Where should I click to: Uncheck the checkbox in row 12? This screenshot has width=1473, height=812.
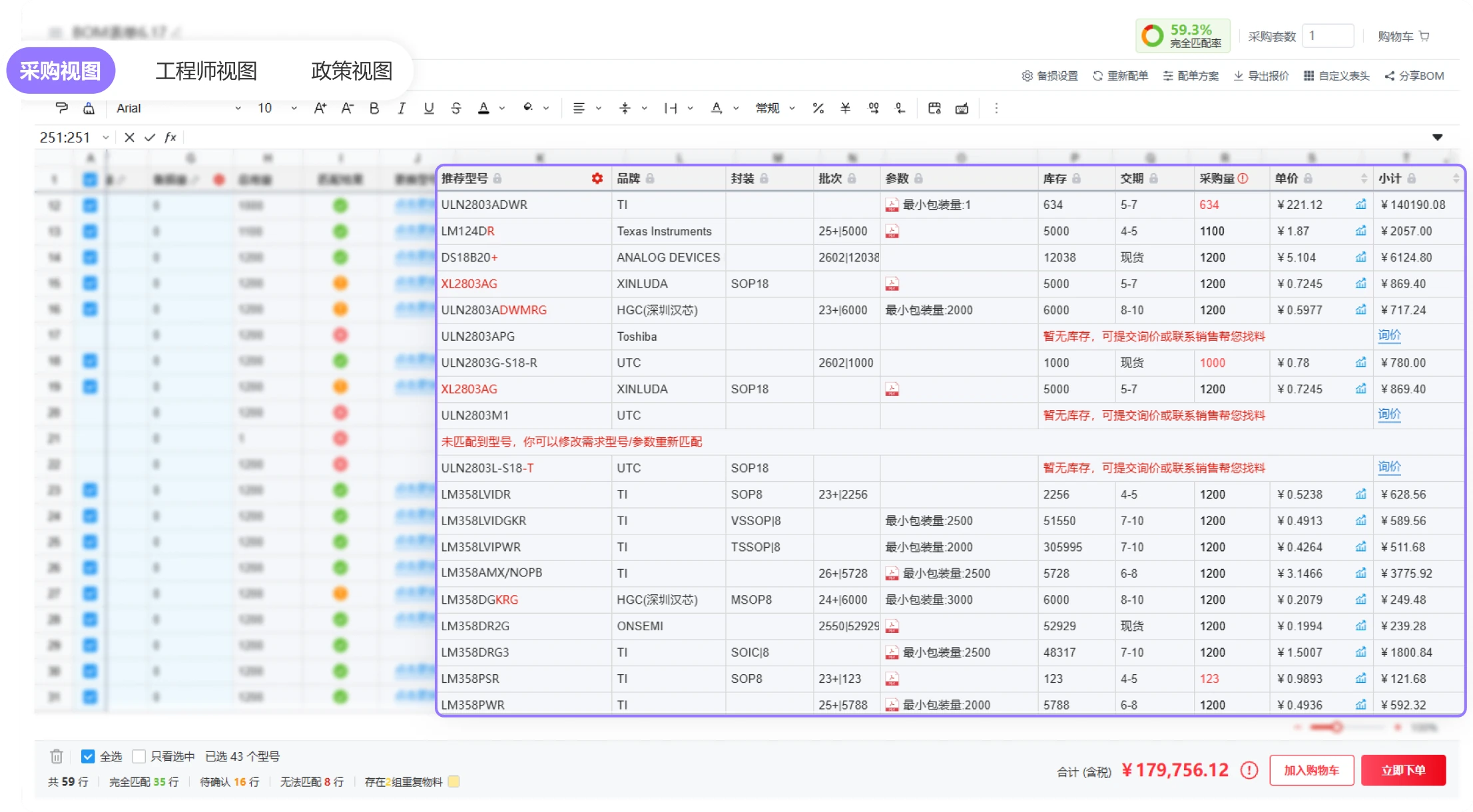[x=90, y=206]
